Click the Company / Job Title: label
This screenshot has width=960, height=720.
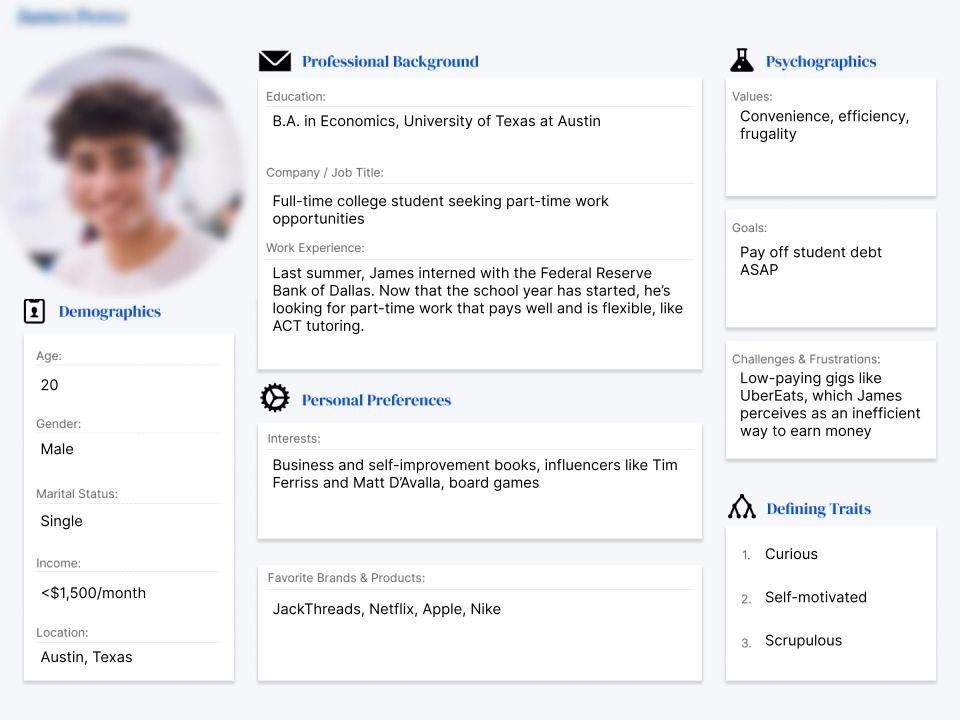pyautogui.click(x=324, y=173)
